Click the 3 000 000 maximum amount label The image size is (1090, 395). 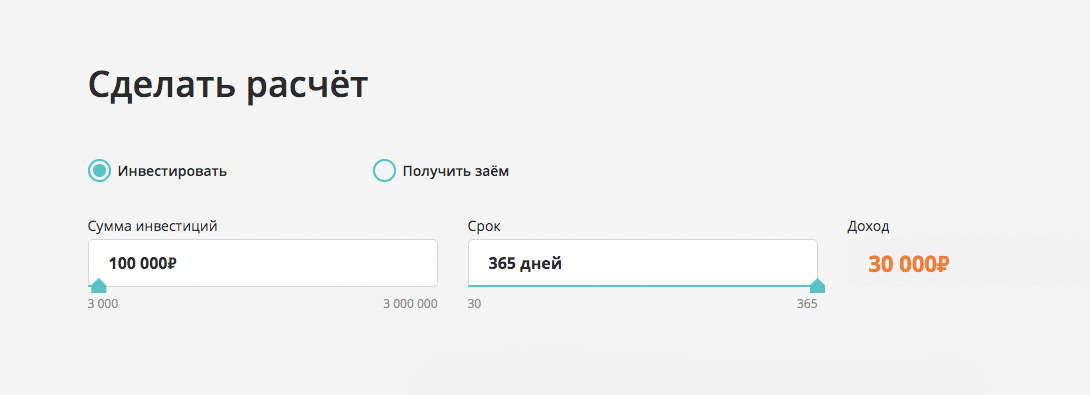[411, 304]
